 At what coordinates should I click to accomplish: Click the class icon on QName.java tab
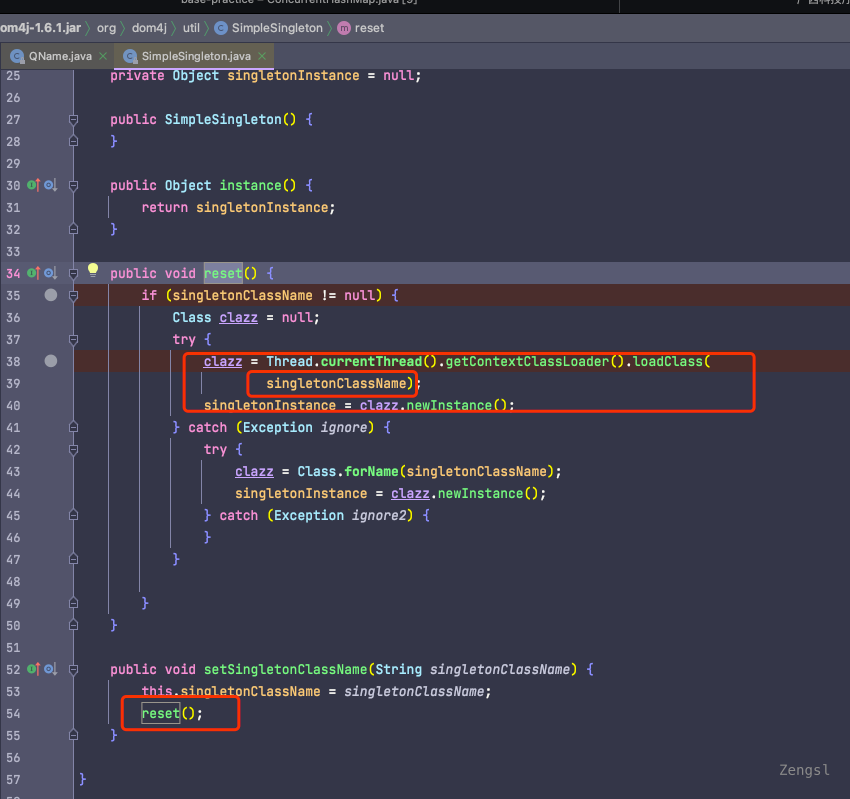coord(17,56)
